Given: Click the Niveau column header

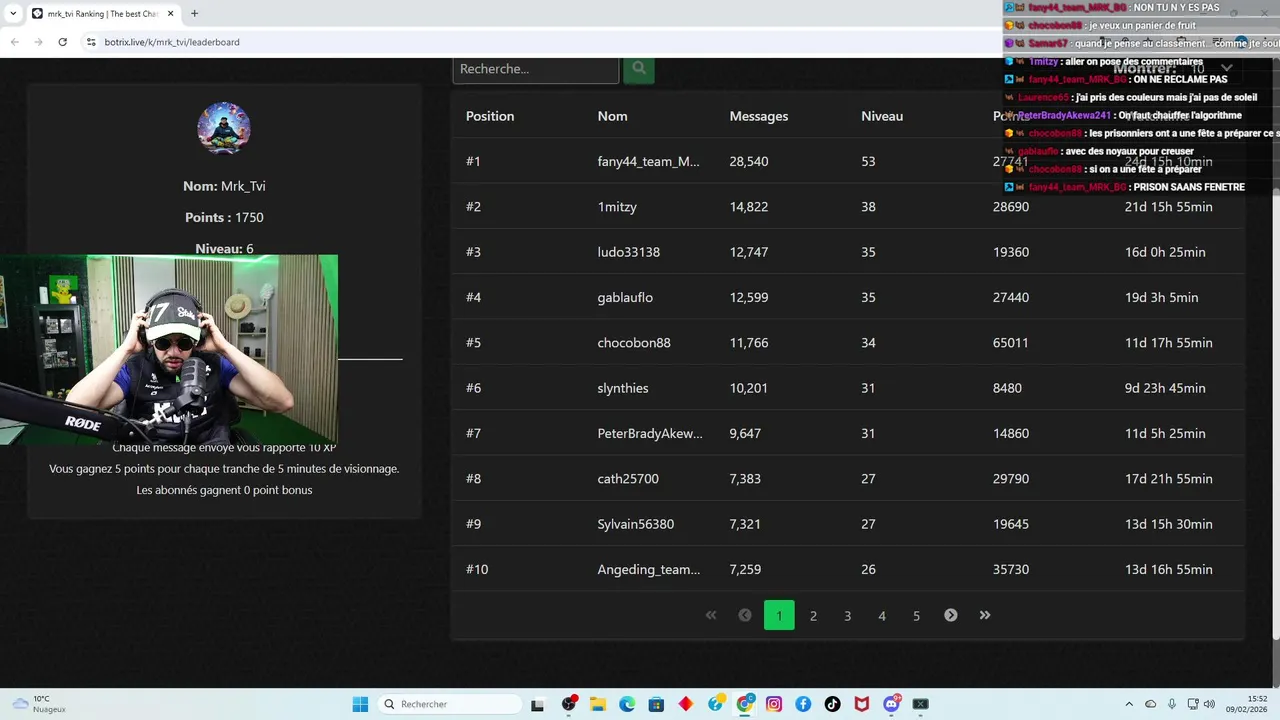Looking at the screenshot, I should click(x=882, y=116).
